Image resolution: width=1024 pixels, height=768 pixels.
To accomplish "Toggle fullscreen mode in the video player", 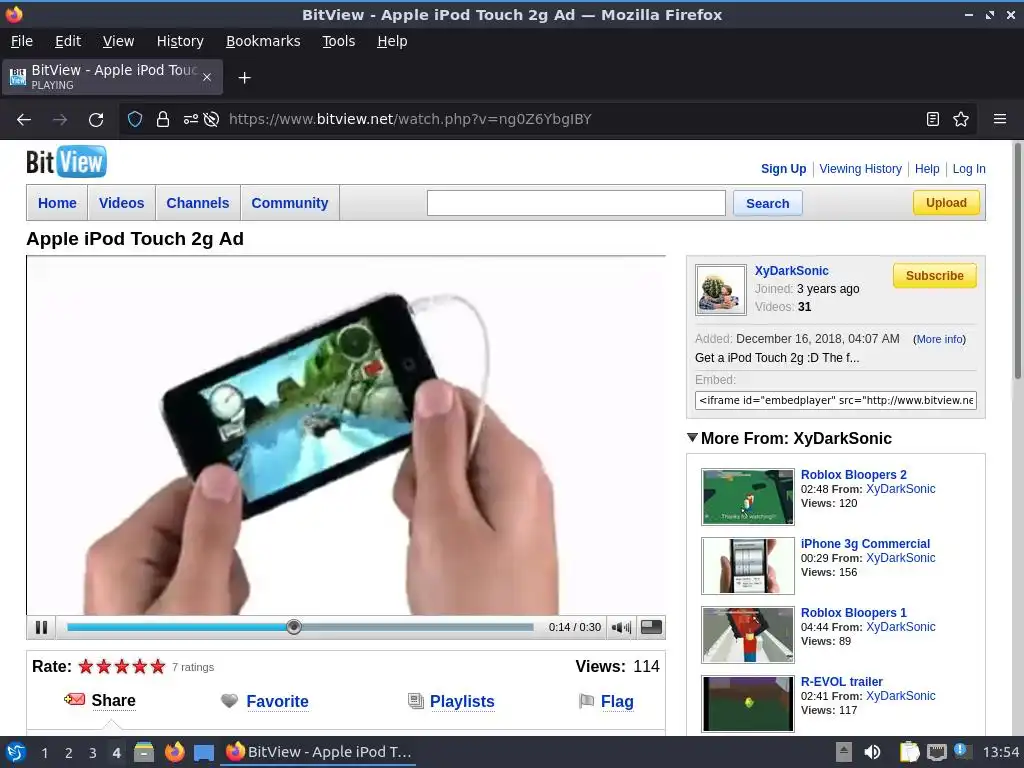I will [x=651, y=628].
